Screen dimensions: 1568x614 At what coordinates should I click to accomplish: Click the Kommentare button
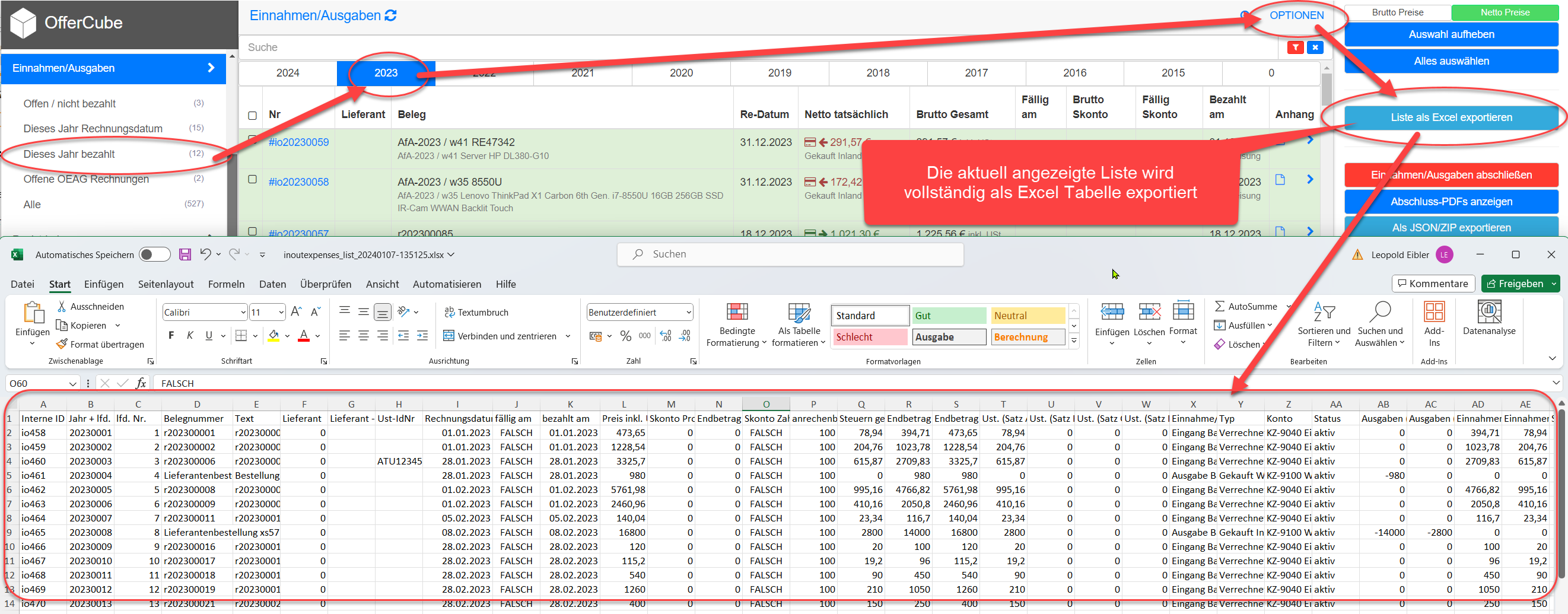pyautogui.click(x=1432, y=284)
